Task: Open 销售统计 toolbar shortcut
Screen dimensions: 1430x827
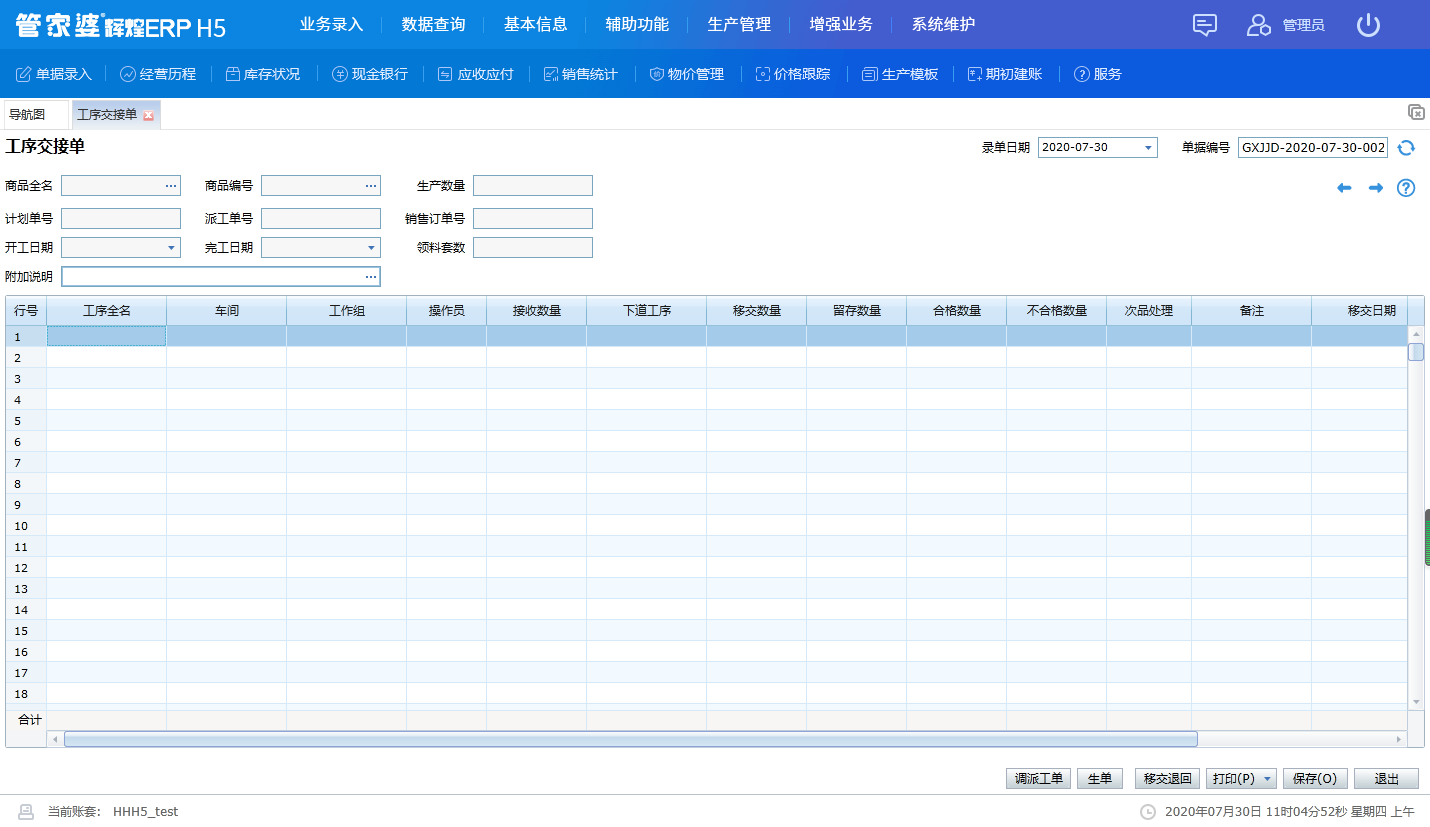Action: pyautogui.click(x=581, y=74)
